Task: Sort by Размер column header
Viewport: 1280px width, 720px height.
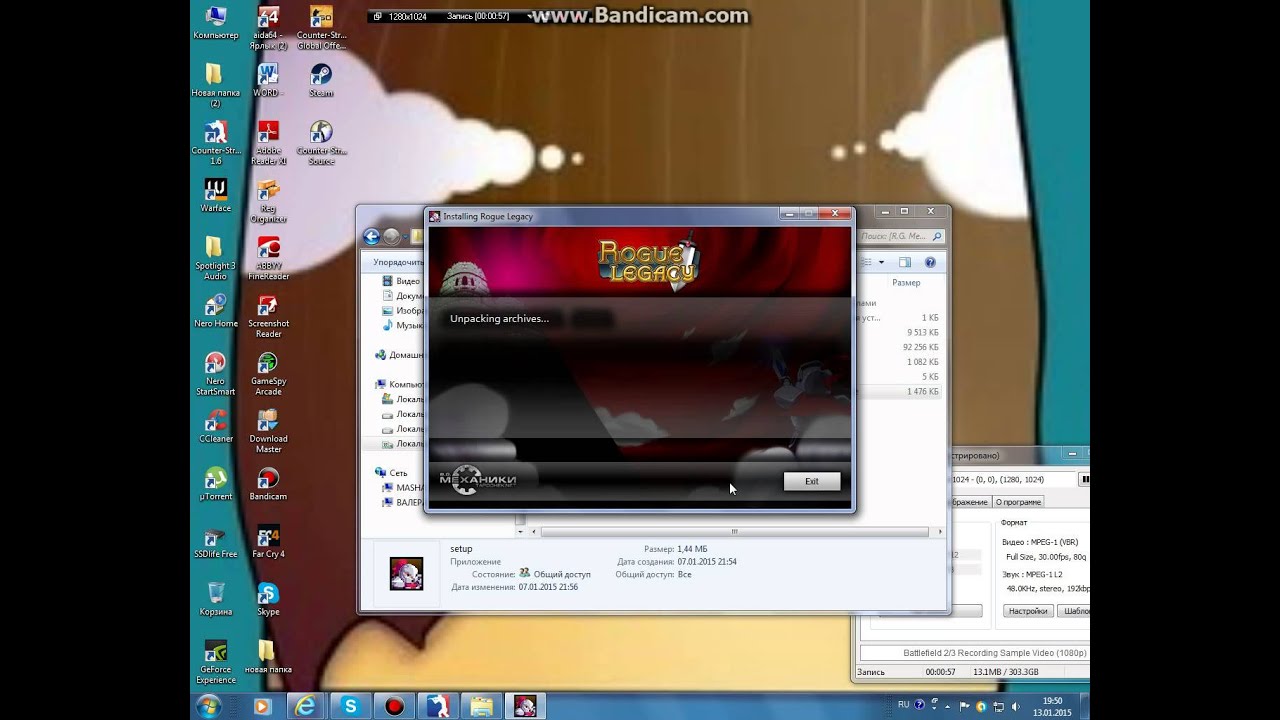Action: [906, 283]
